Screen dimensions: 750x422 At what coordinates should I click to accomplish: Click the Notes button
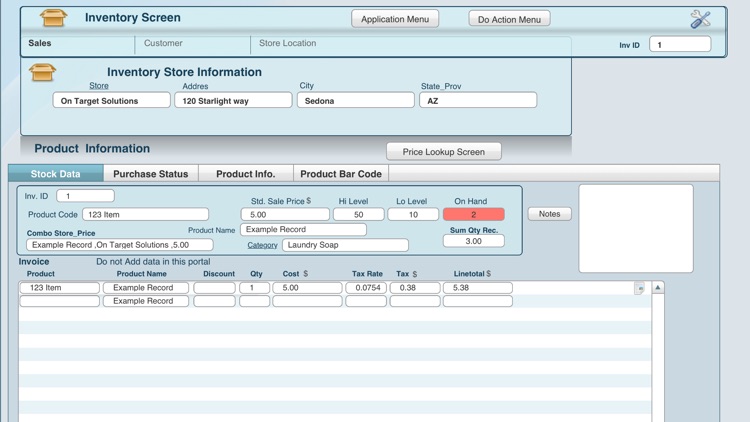coord(549,214)
